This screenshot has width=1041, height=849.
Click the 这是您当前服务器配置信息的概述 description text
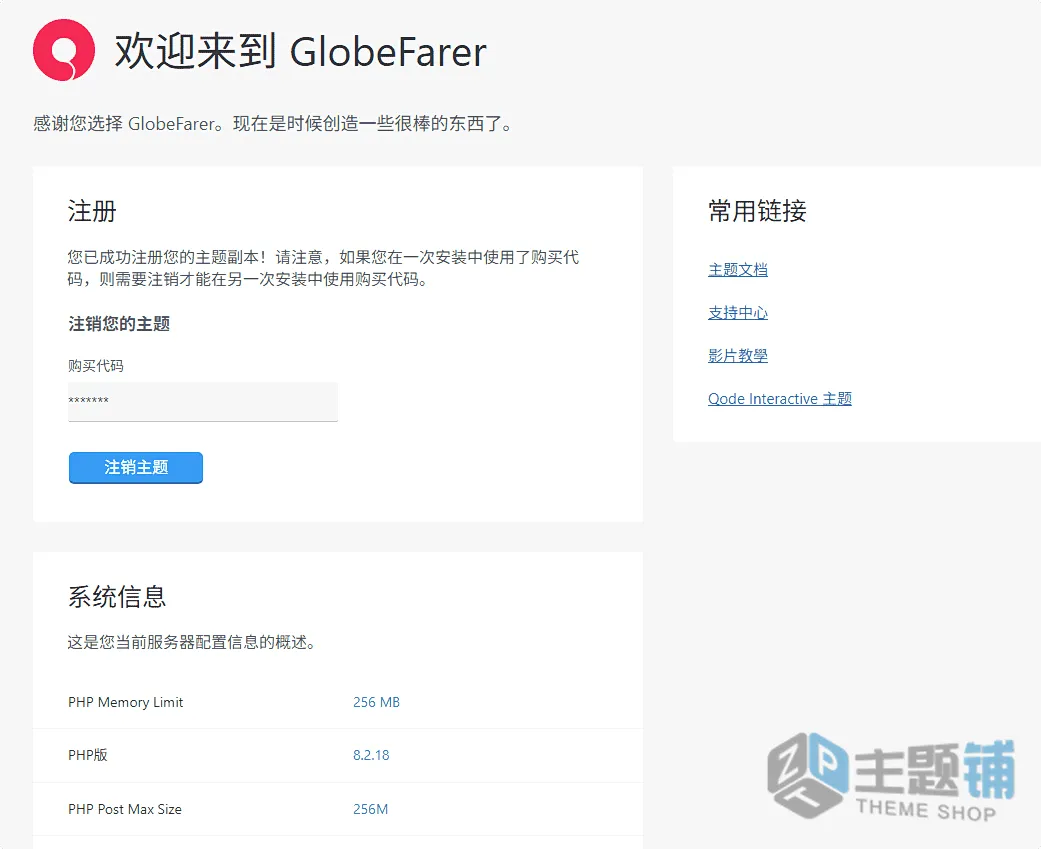pos(191,642)
